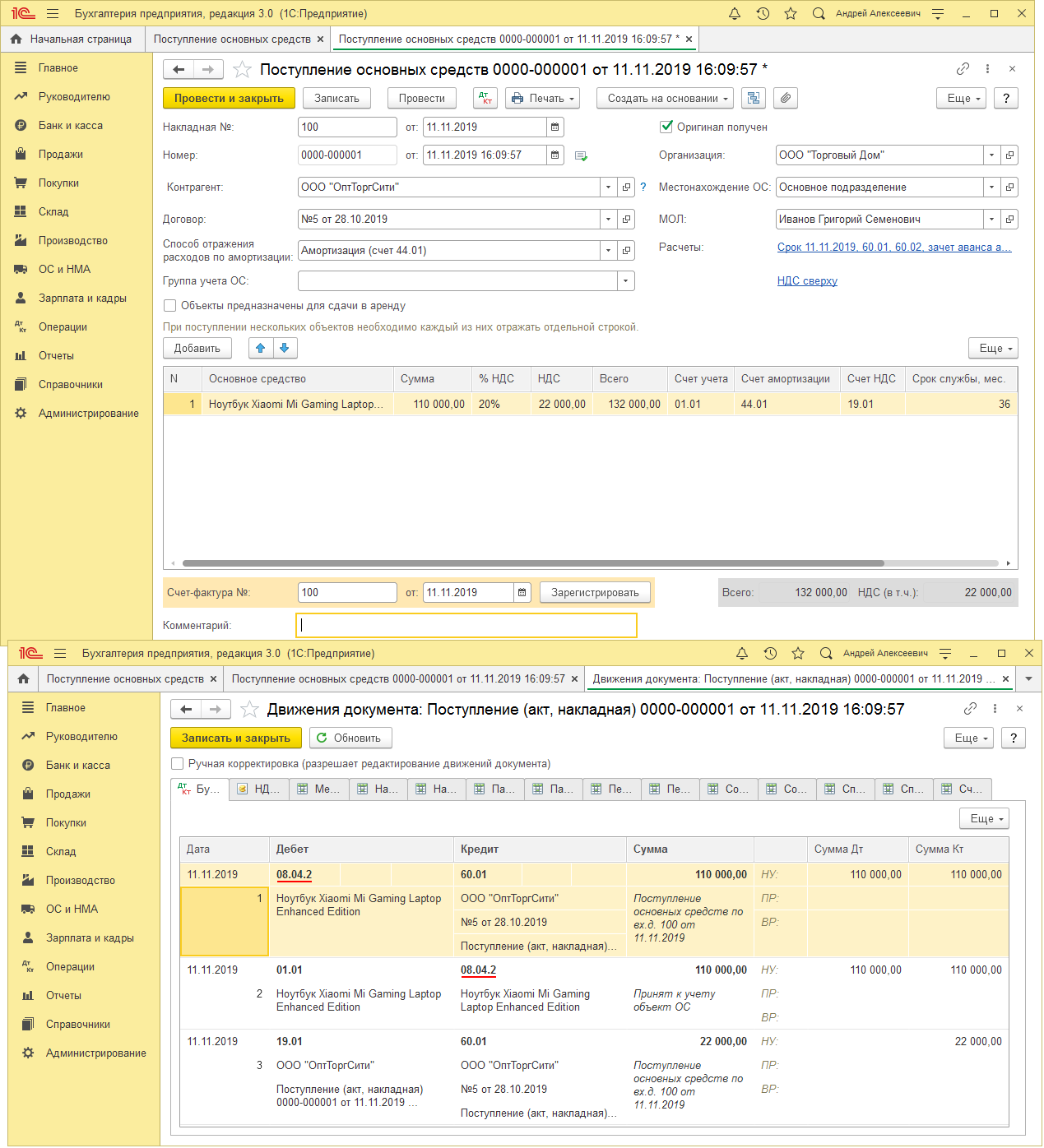Open calendar picker for Накладная date
Screen dimensions: 1044x1148
tap(555, 127)
